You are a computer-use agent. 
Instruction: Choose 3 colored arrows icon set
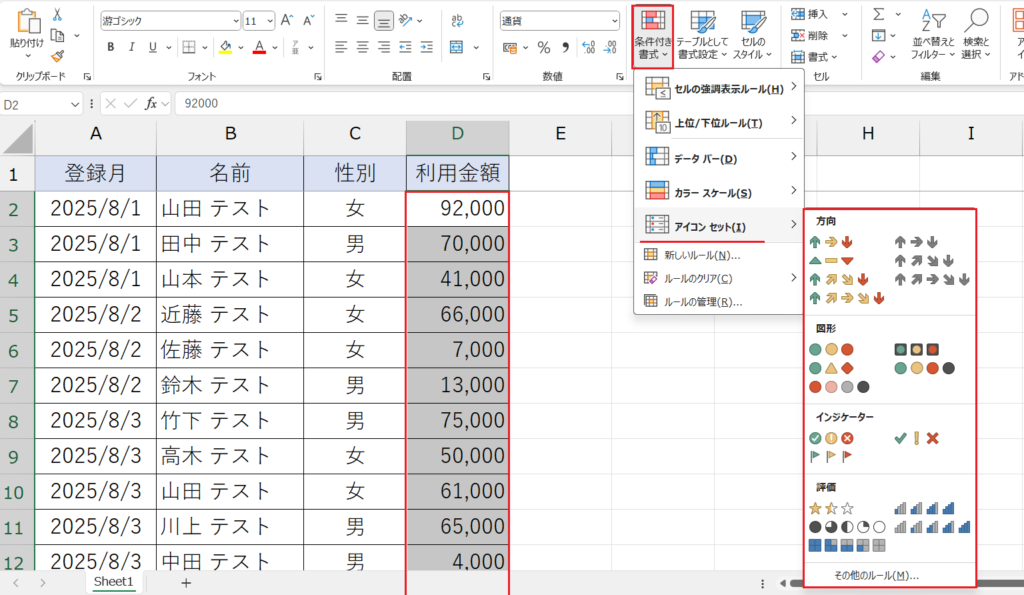(831, 242)
